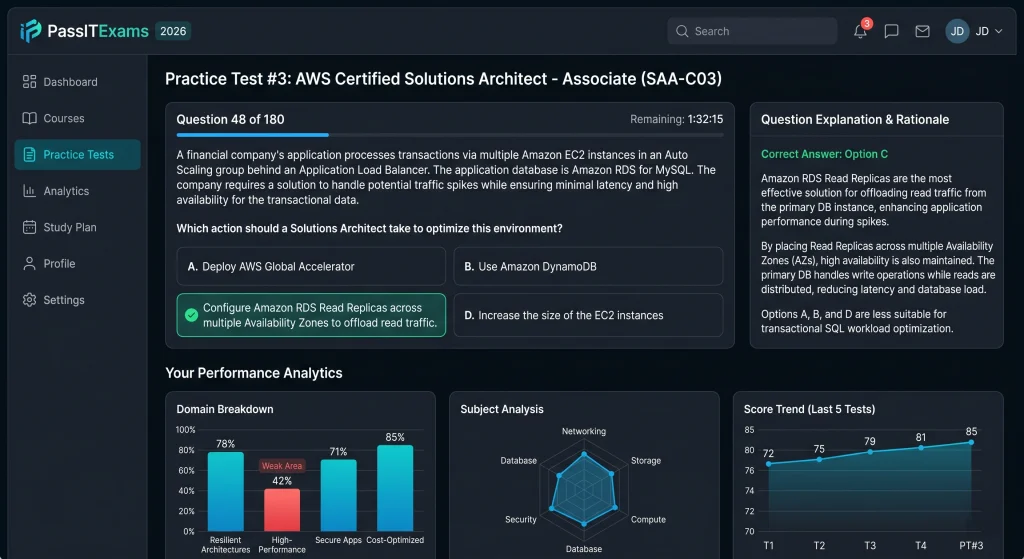Click the Practice Tests document icon
Image resolution: width=1024 pixels, height=559 pixels.
click(x=29, y=155)
